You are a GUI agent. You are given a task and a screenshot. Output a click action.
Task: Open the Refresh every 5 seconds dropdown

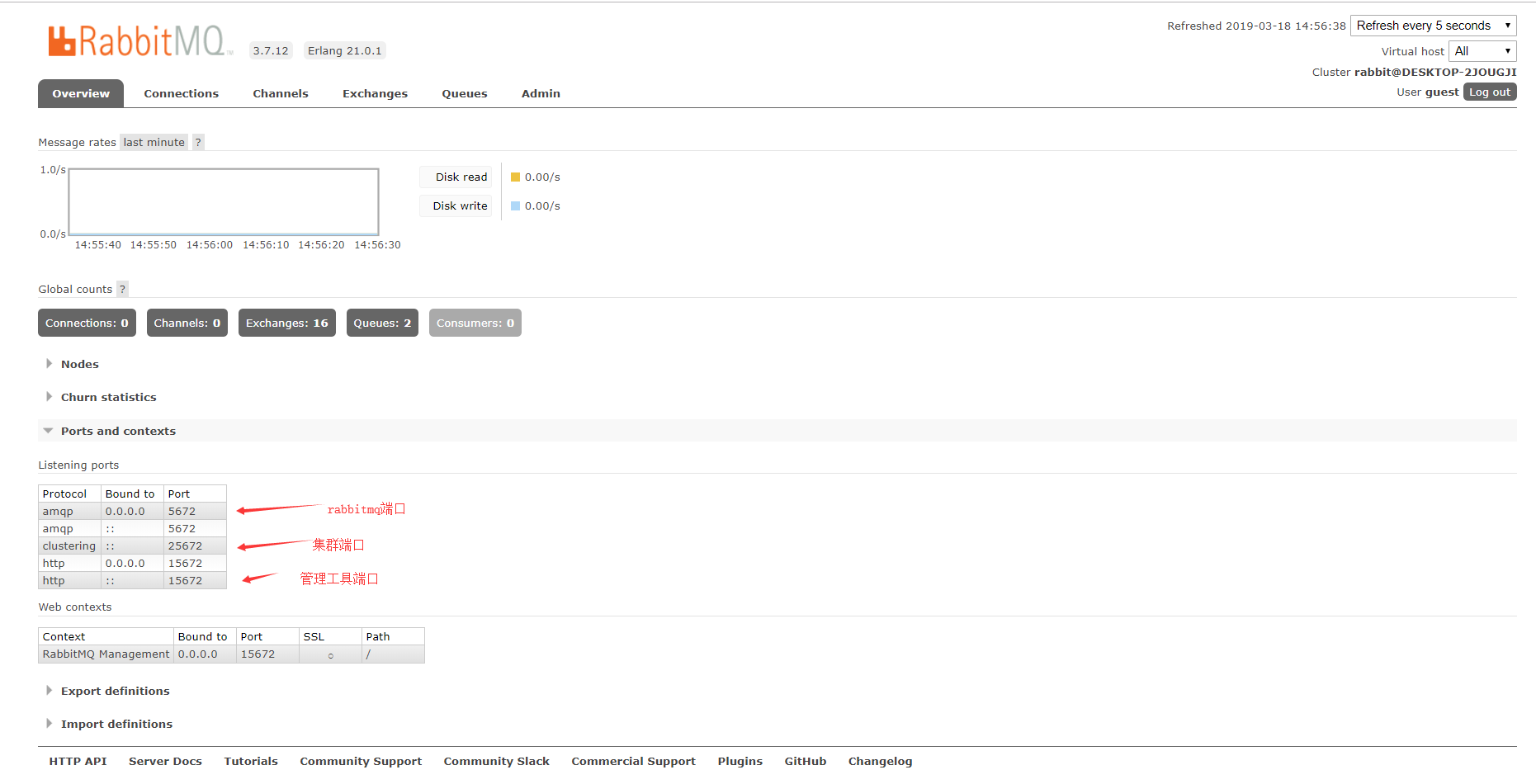(1433, 26)
